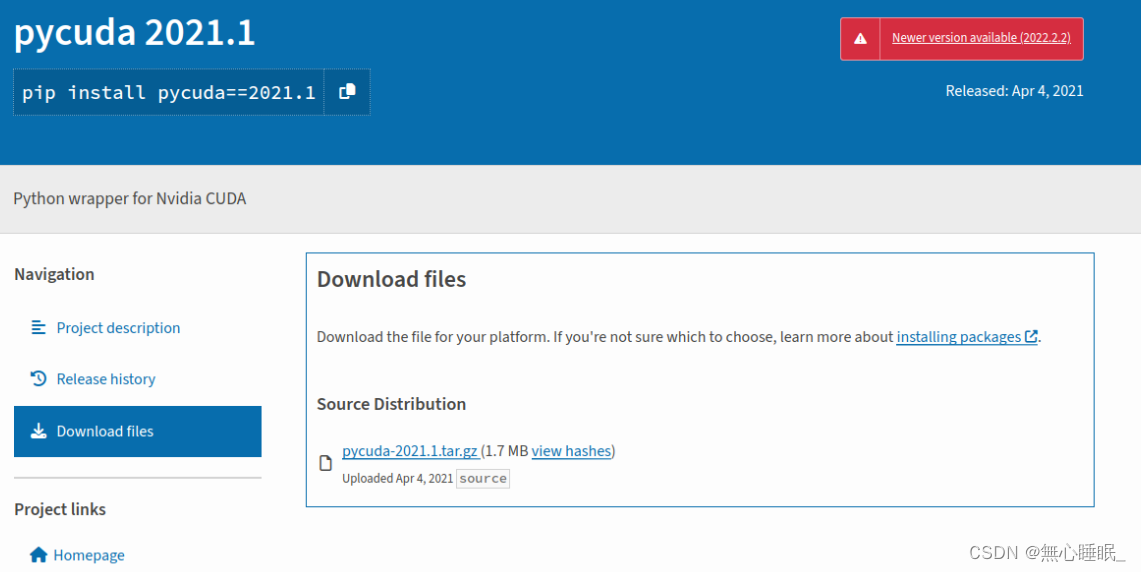1141x572 pixels.
Task: Click the Navigation heading
Action: tap(55, 274)
